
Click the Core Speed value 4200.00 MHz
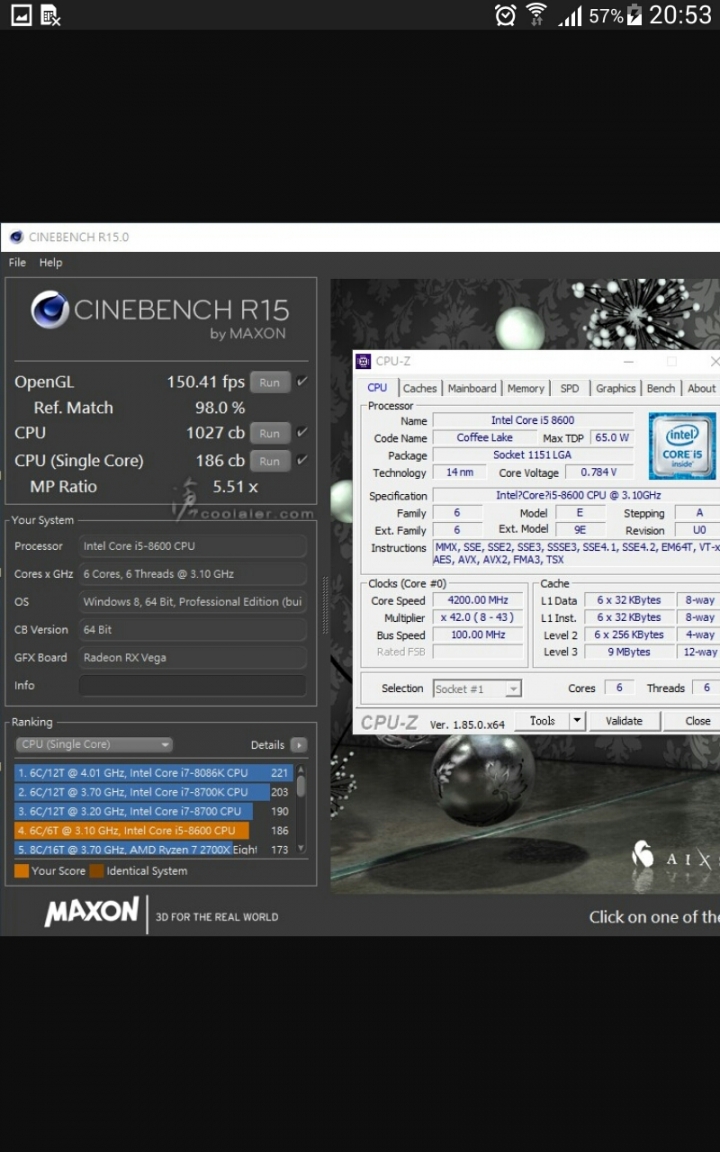(x=478, y=600)
